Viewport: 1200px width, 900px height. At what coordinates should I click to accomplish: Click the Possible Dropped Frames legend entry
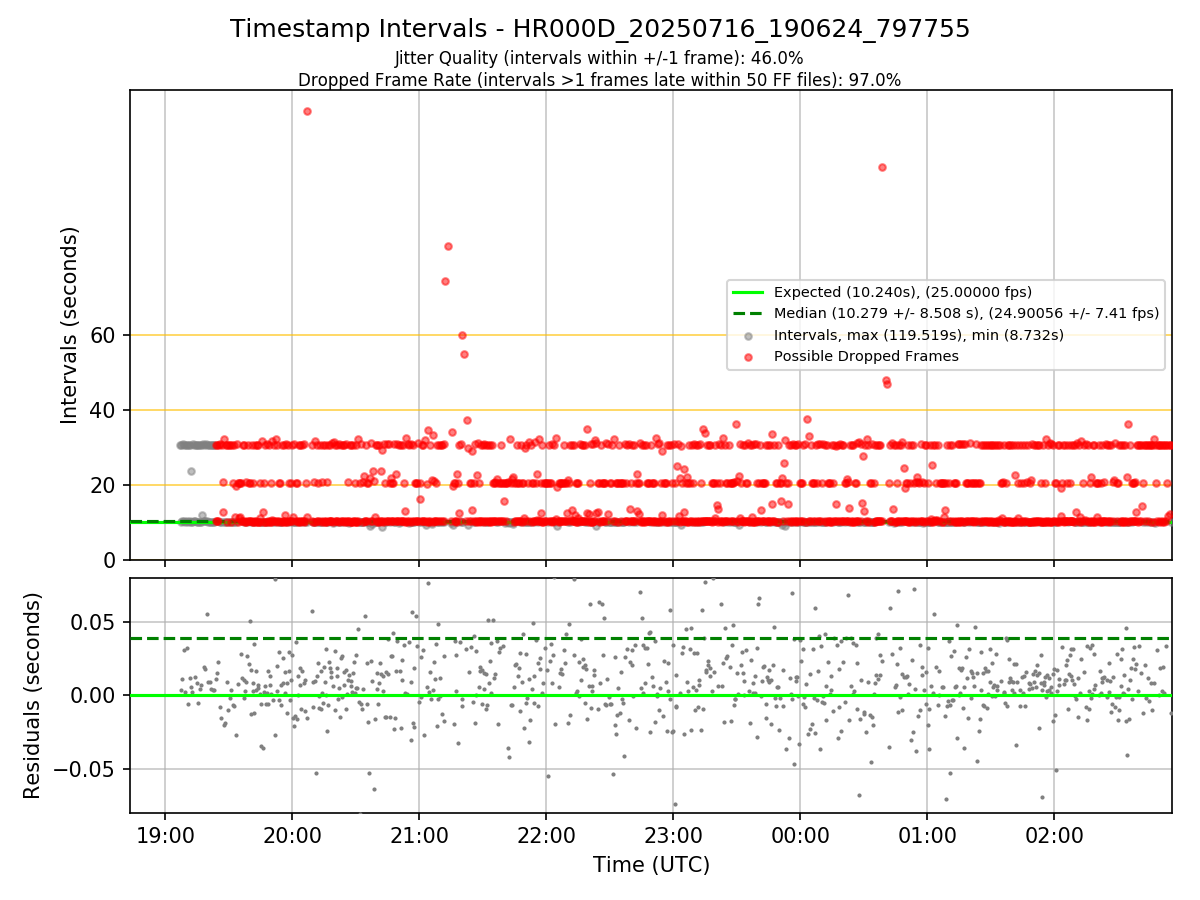(x=866, y=356)
